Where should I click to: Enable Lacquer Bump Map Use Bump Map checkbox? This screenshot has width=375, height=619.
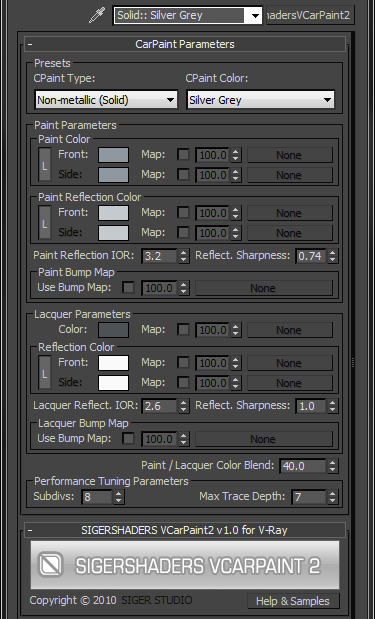128,438
